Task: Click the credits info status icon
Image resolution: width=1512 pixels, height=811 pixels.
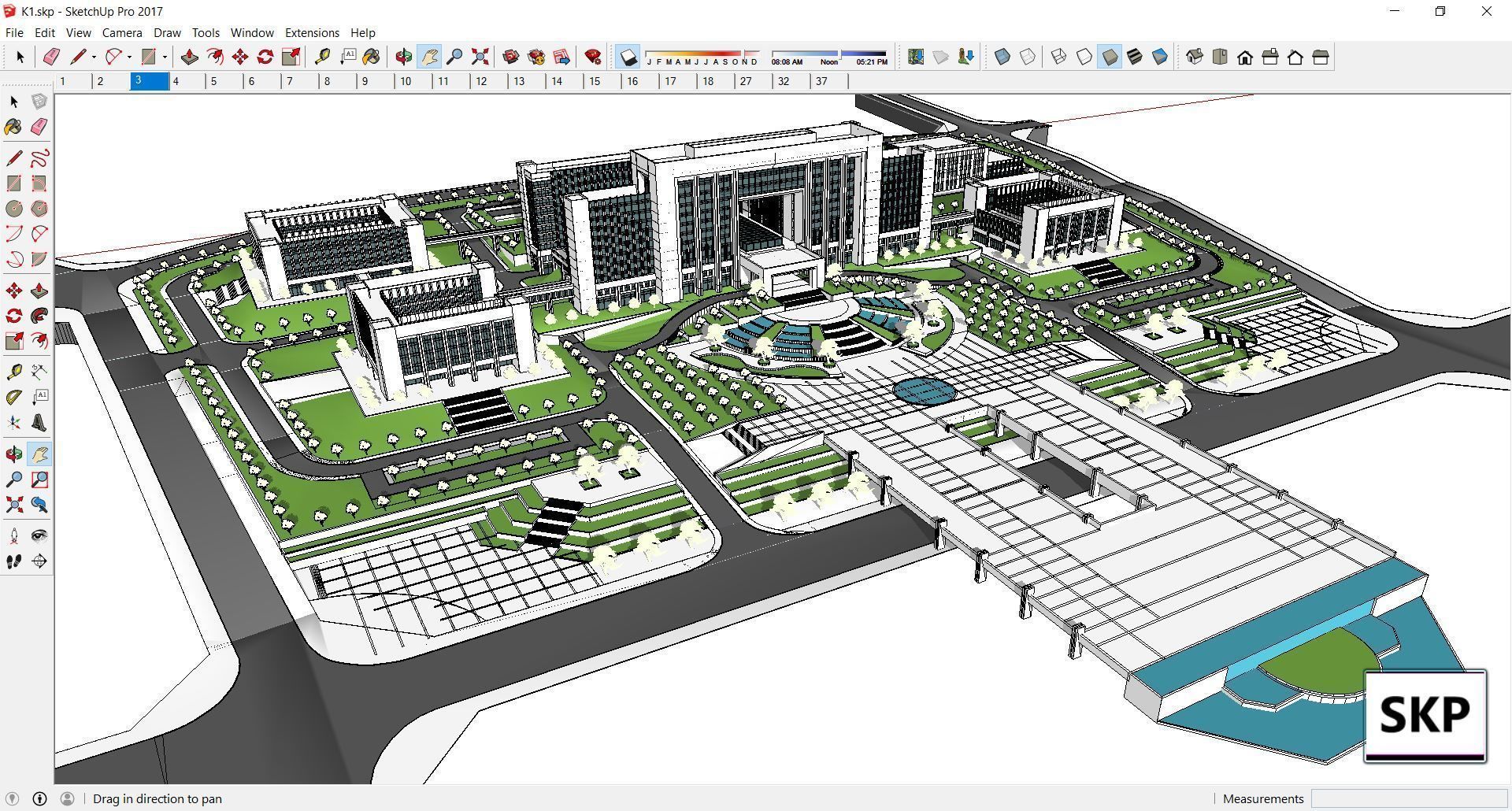Action: click(x=39, y=798)
